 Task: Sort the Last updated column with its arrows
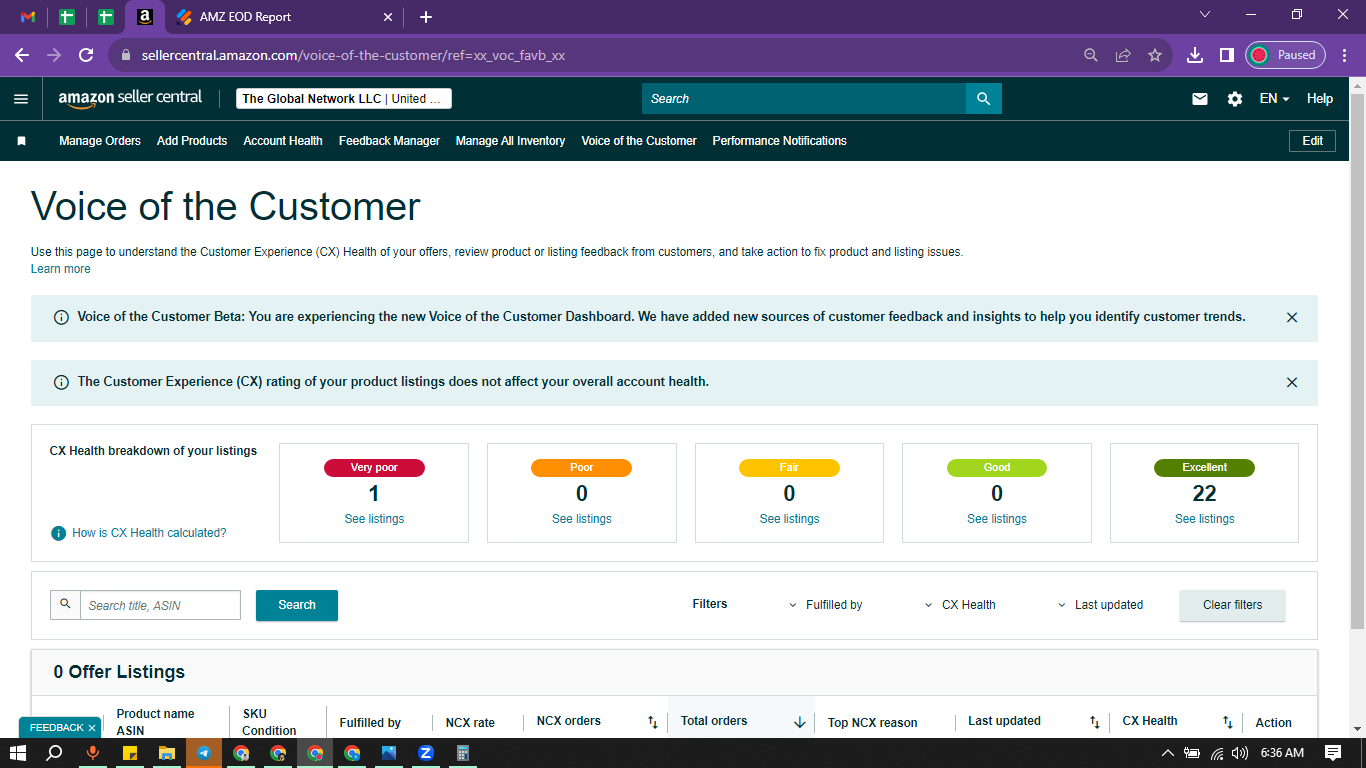click(1095, 722)
